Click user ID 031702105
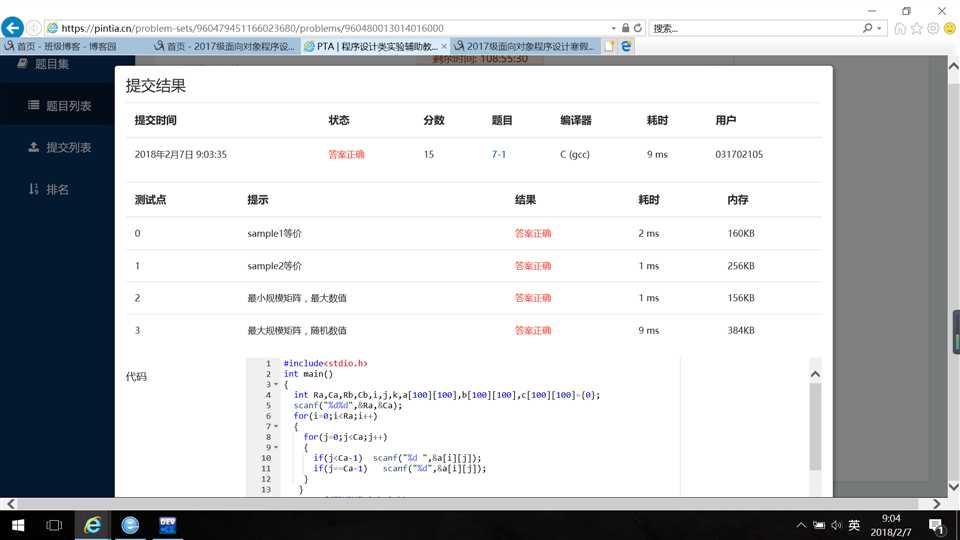960x540 pixels. (x=739, y=154)
